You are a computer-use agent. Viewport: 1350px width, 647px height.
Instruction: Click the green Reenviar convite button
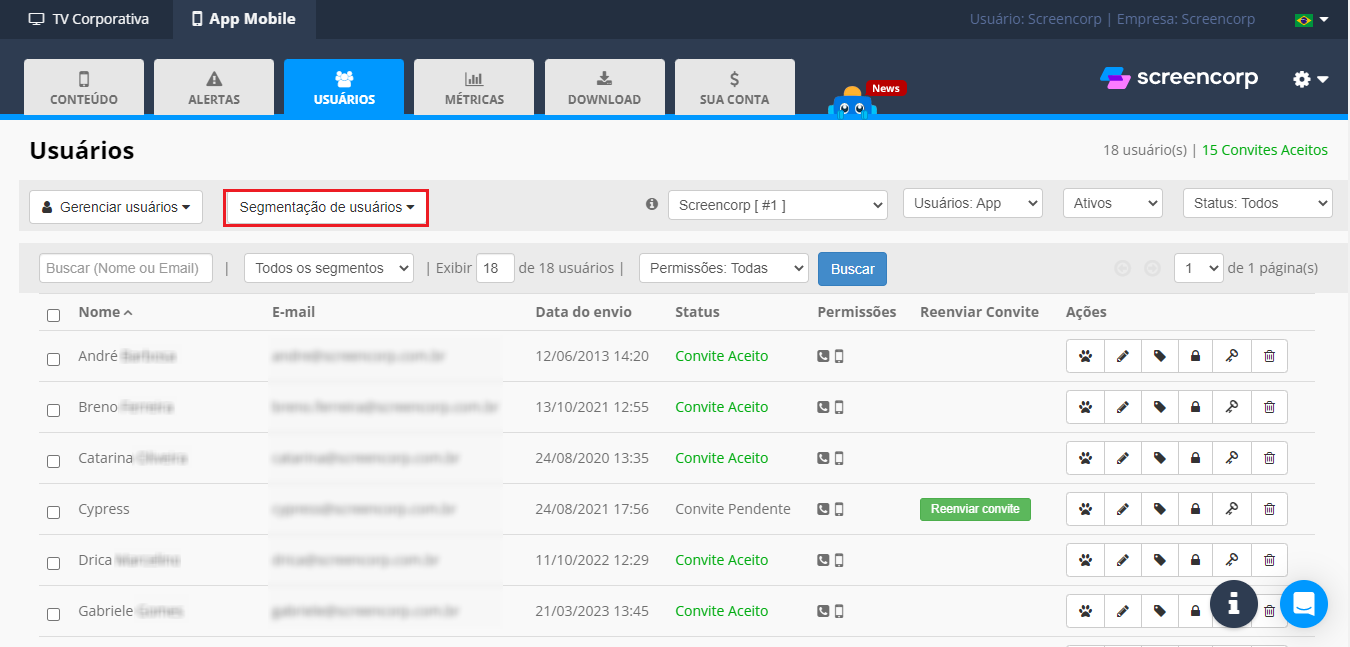click(x=975, y=509)
